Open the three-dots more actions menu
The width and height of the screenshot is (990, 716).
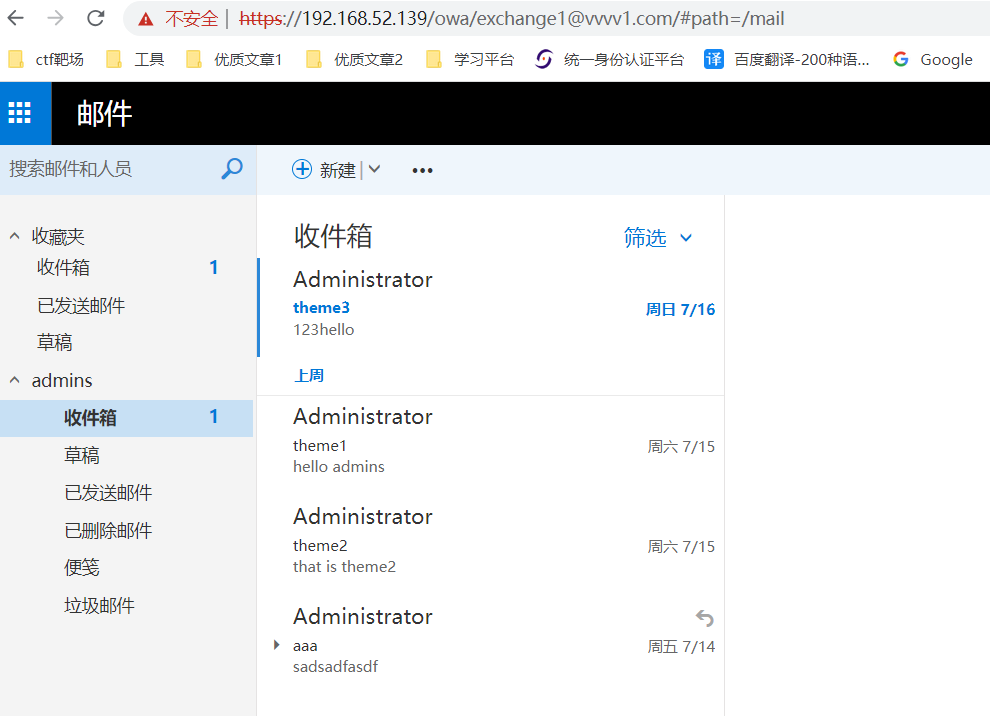point(422,170)
